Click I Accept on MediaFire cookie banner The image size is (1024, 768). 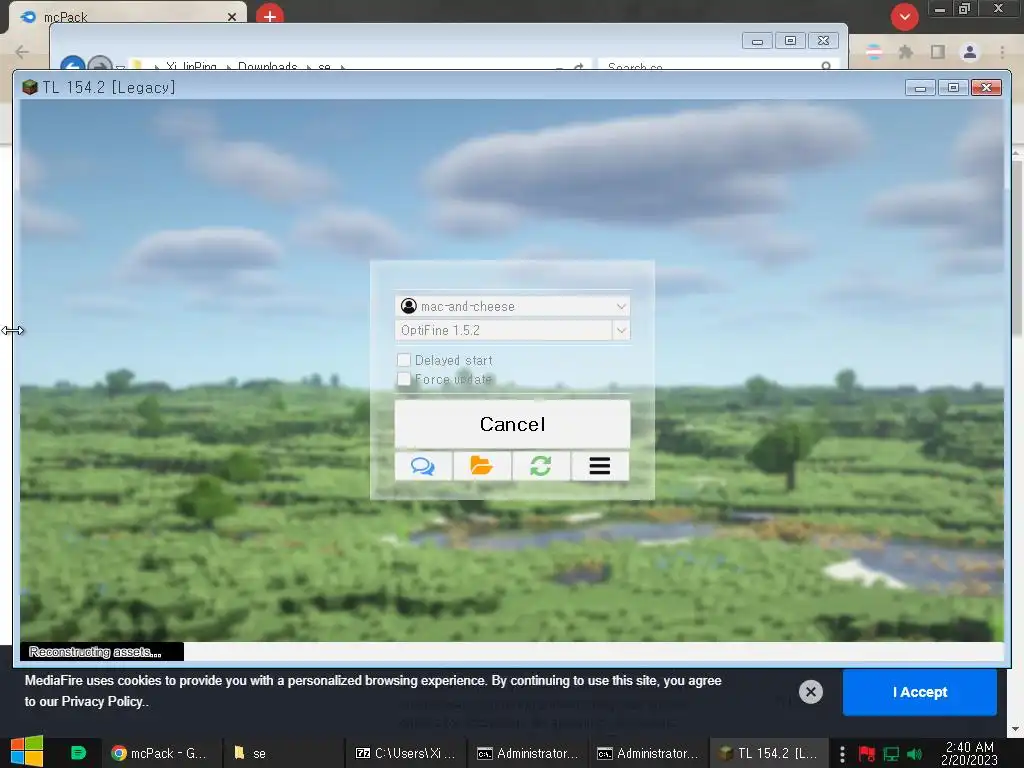click(x=920, y=692)
